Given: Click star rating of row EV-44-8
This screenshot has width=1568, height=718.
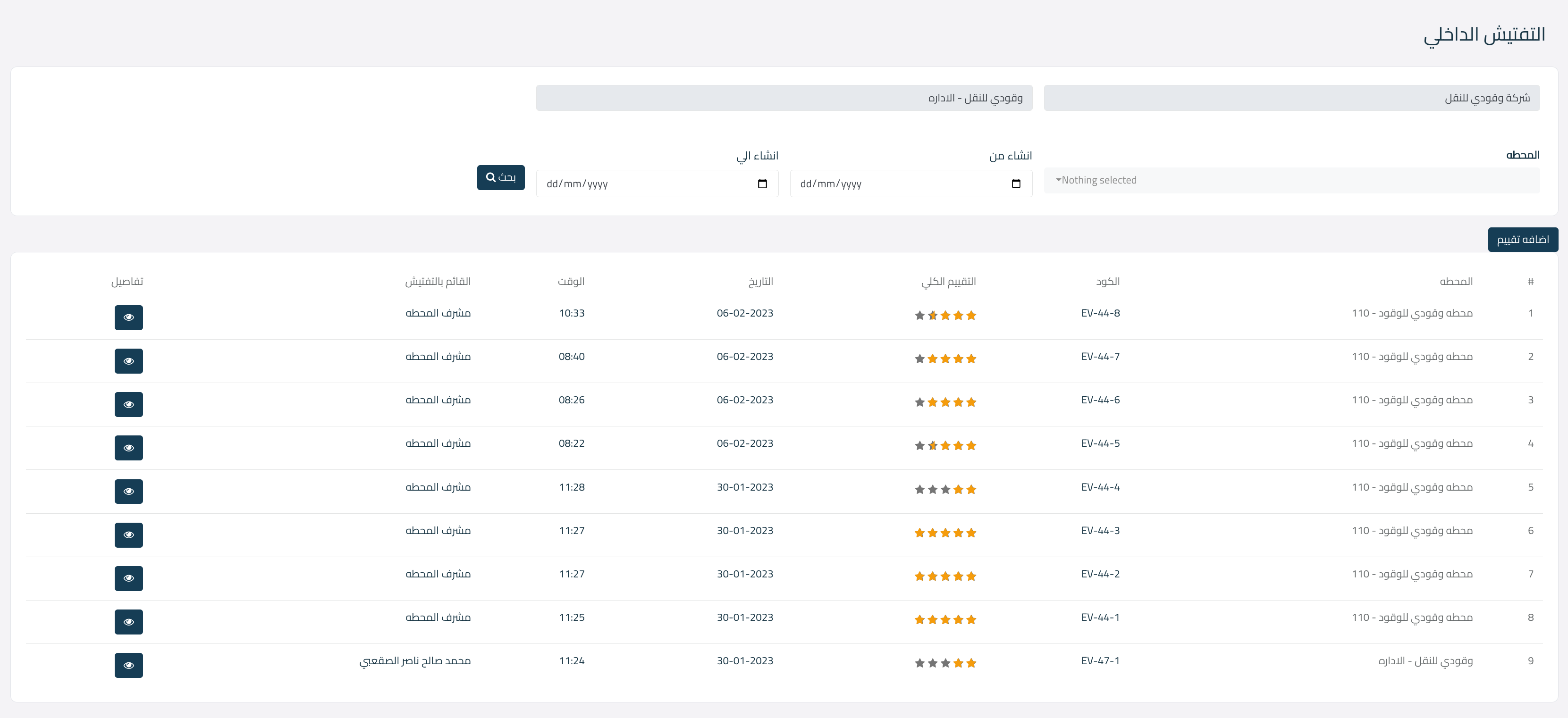Looking at the screenshot, I should [945, 315].
